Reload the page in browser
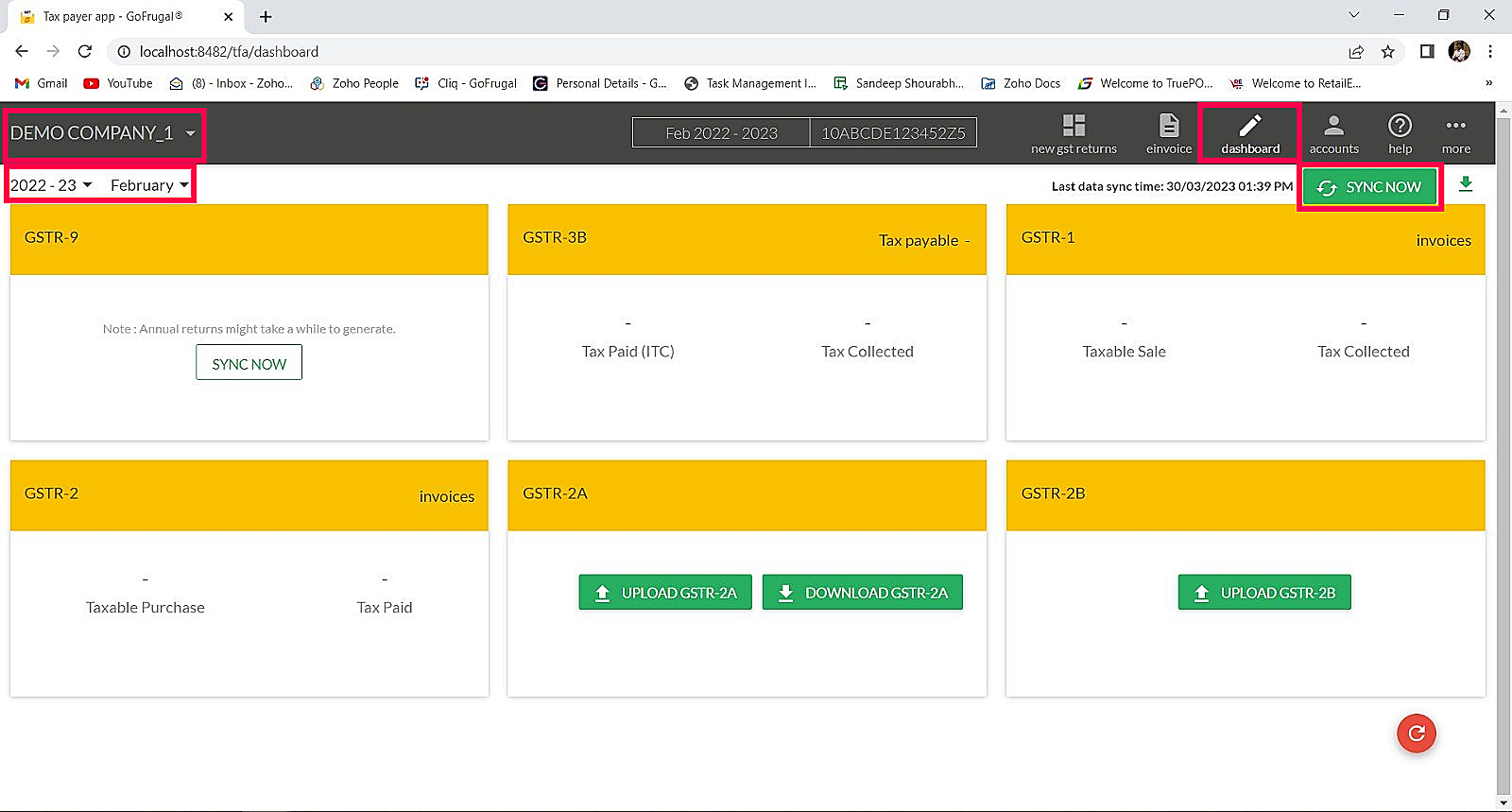Image resolution: width=1512 pixels, height=812 pixels. tap(85, 52)
